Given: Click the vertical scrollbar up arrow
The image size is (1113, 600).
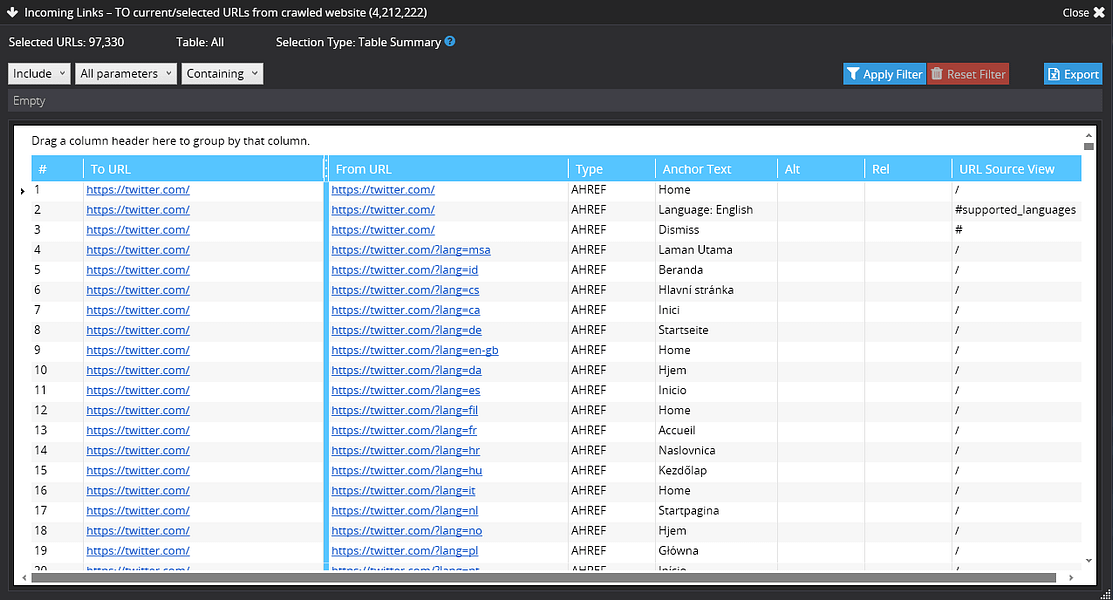Looking at the screenshot, I should pos(1088,135).
